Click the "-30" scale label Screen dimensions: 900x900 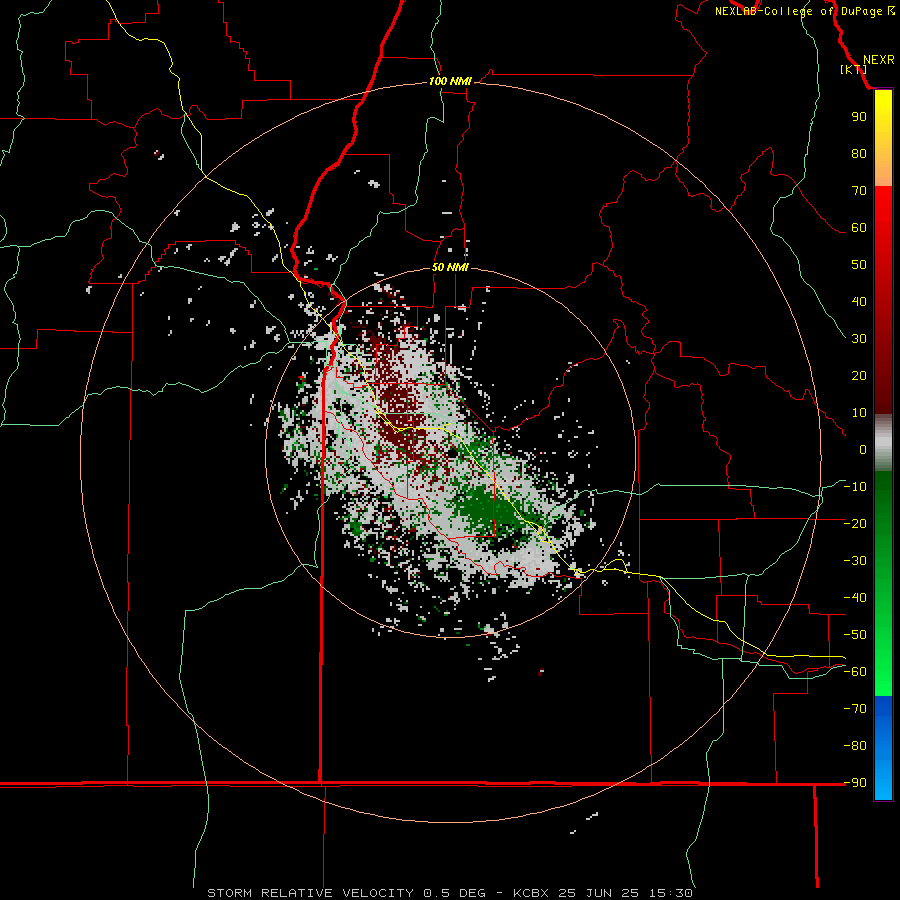(855, 561)
